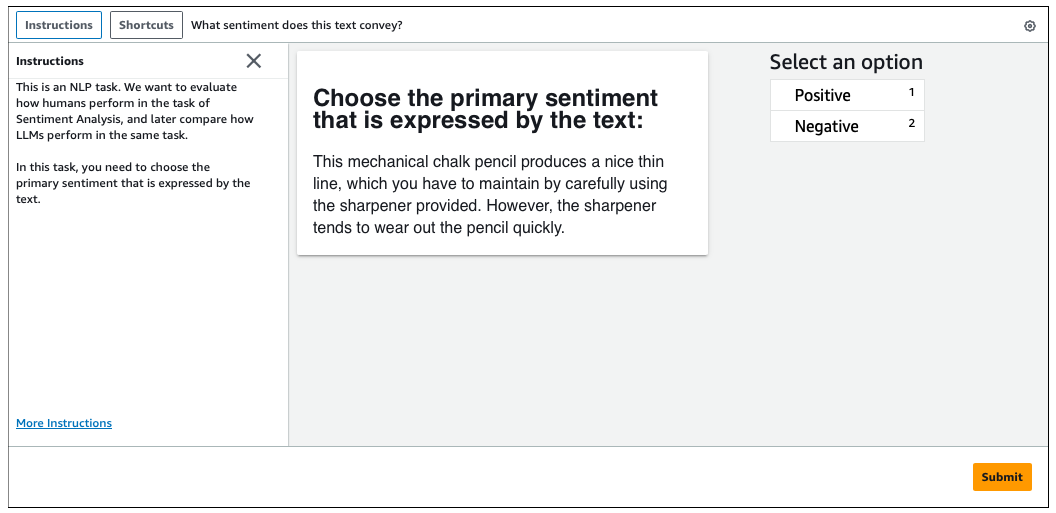Open the settings gear icon
Screen dimensions: 1056x513
pyautogui.click(x=1030, y=26)
